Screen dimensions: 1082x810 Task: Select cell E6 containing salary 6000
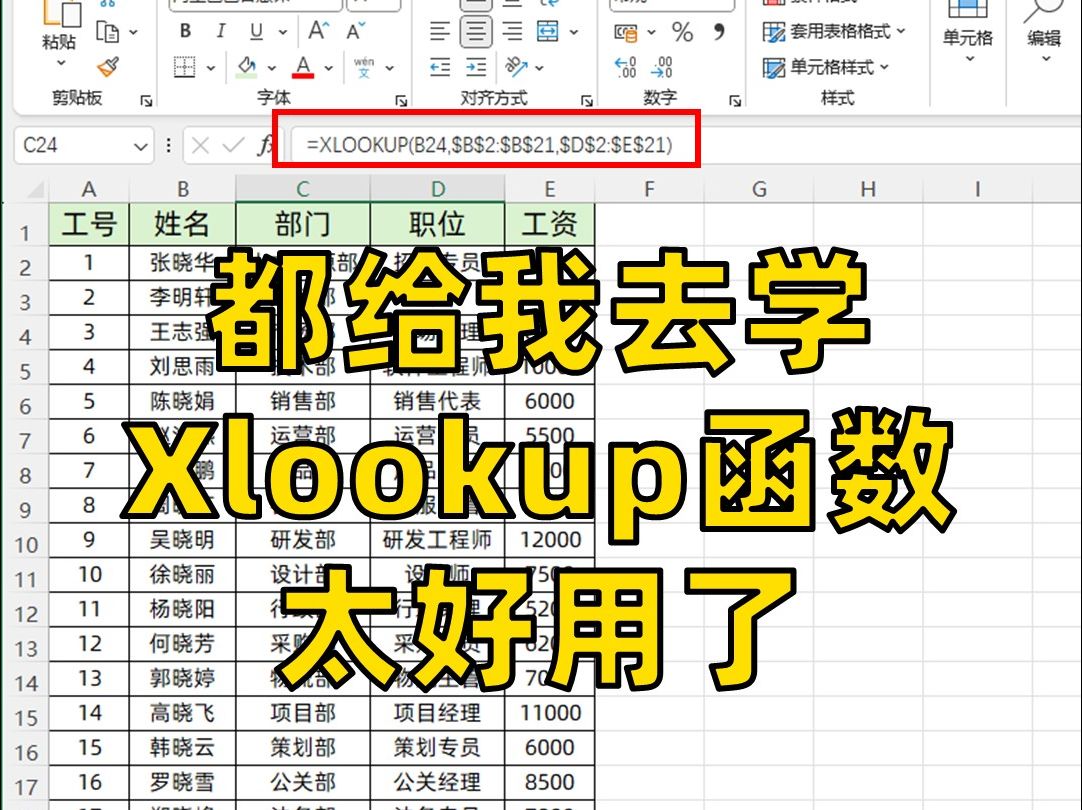click(549, 398)
